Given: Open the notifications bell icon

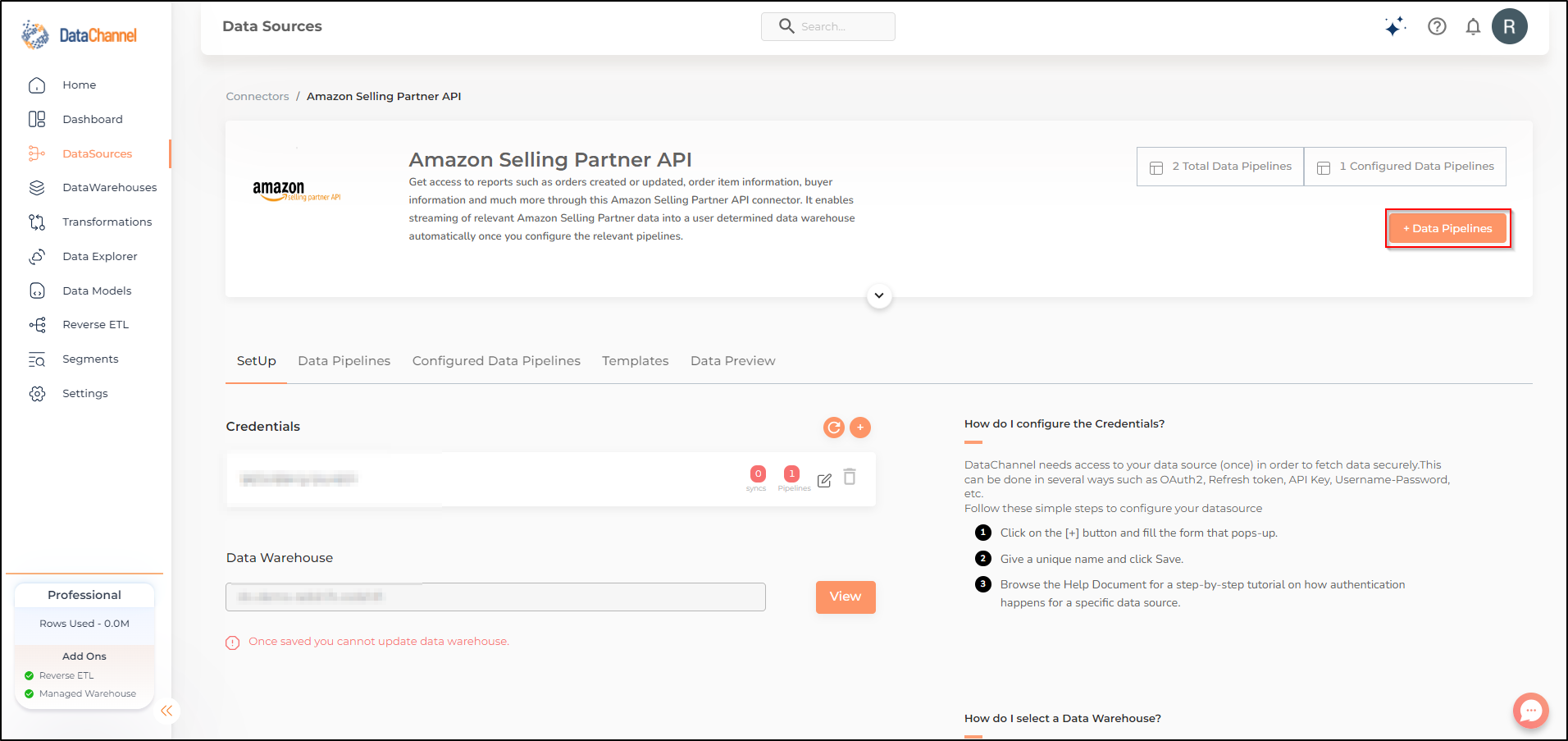Looking at the screenshot, I should pos(1473,26).
